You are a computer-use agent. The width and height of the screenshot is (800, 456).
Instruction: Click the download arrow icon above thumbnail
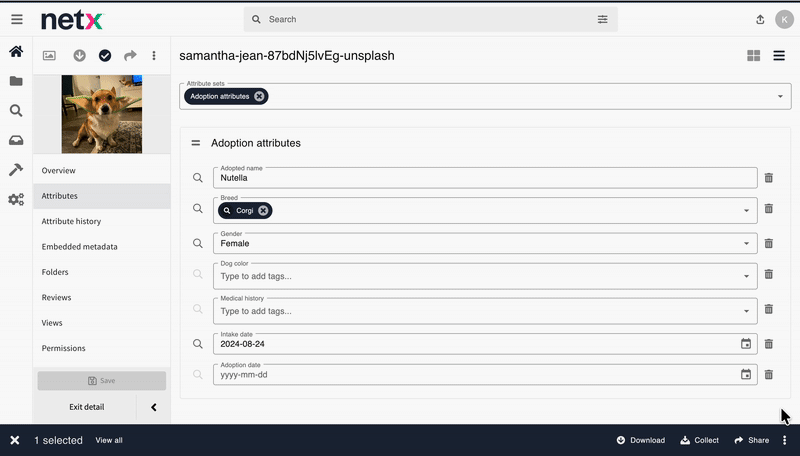coord(80,56)
